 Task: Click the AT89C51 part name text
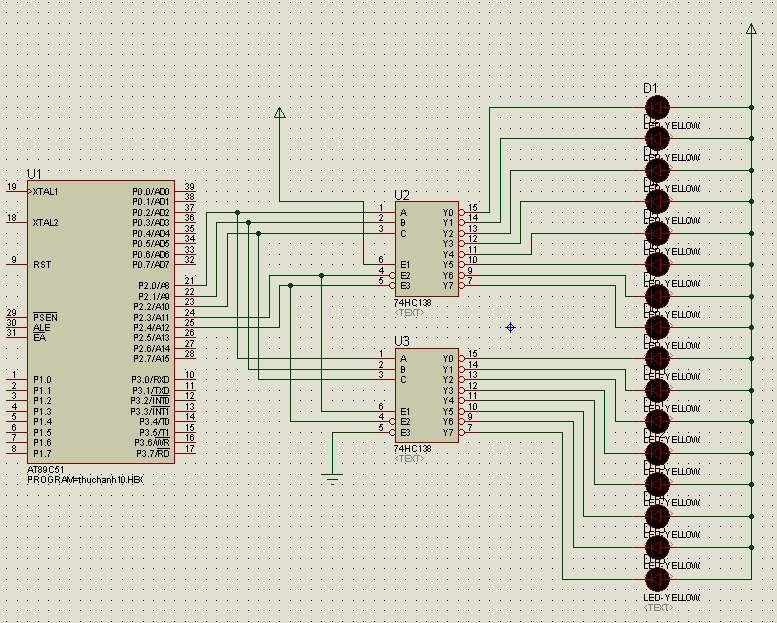pyautogui.click(x=46, y=470)
